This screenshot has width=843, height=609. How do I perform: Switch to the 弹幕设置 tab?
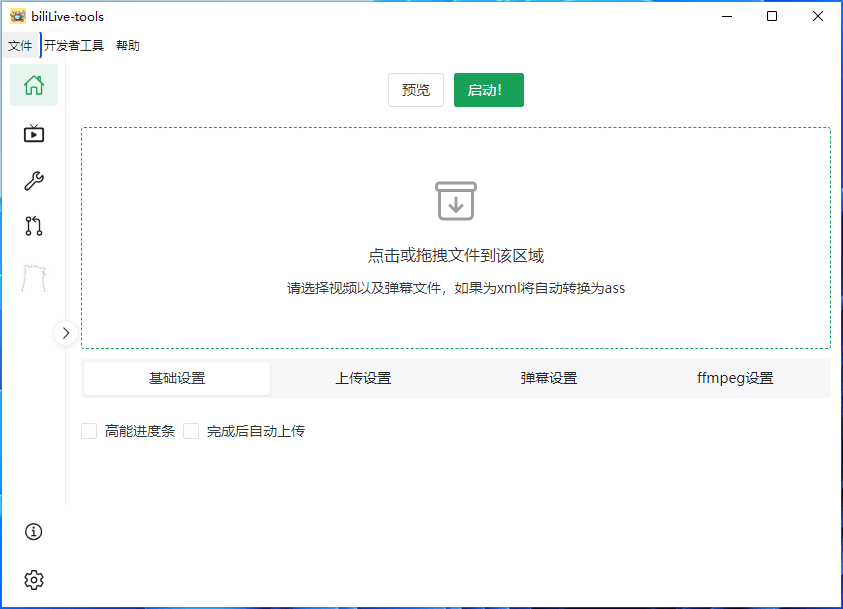pos(549,378)
